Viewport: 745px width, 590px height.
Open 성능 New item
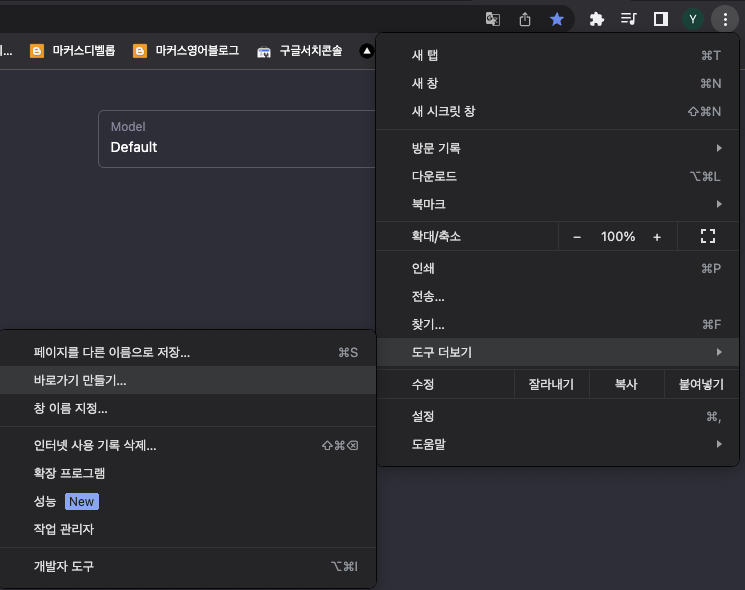[188, 501]
